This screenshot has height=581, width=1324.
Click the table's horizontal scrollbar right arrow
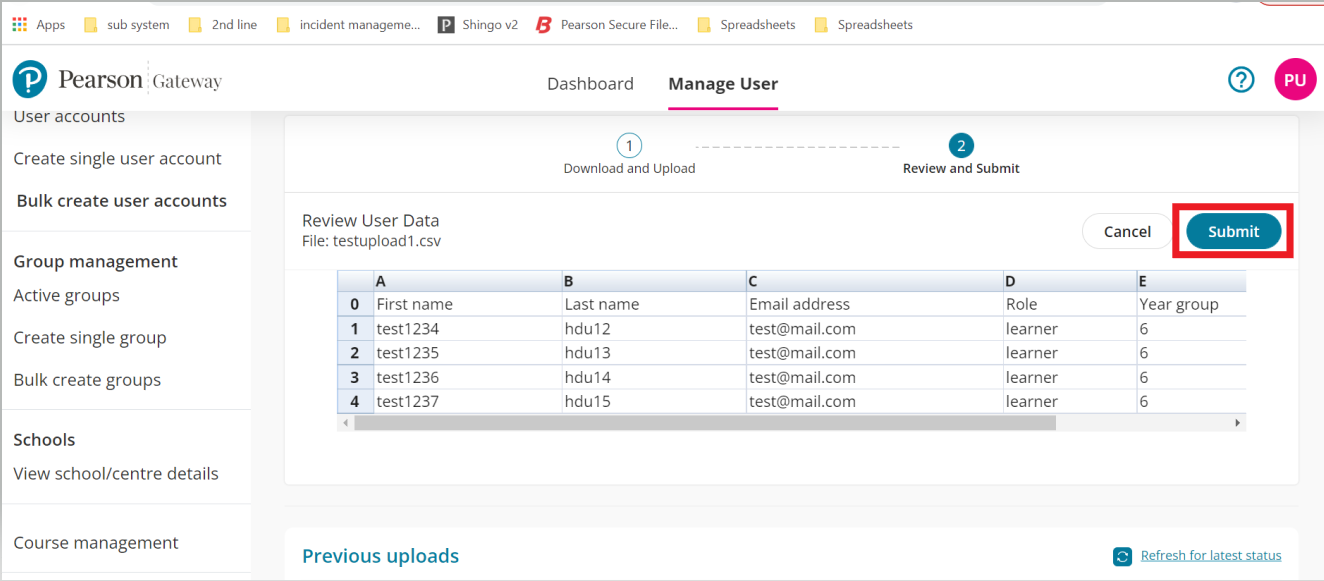coord(1237,423)
